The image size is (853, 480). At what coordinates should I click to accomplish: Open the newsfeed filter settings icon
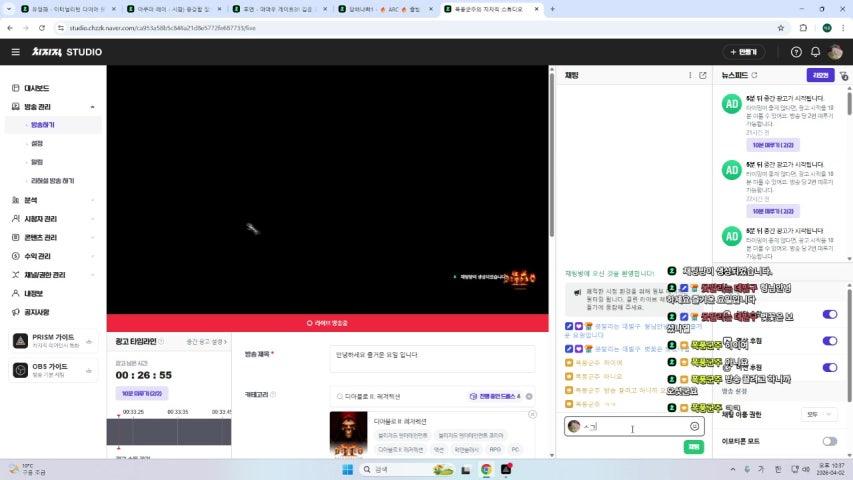coord(843,76)
